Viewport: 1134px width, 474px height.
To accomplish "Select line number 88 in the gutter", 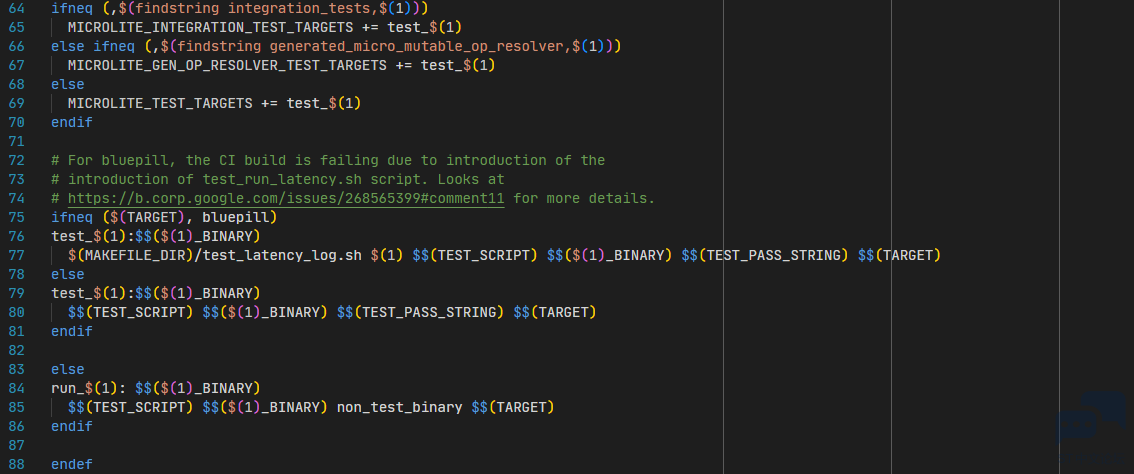I will click(x=17, y=464).
